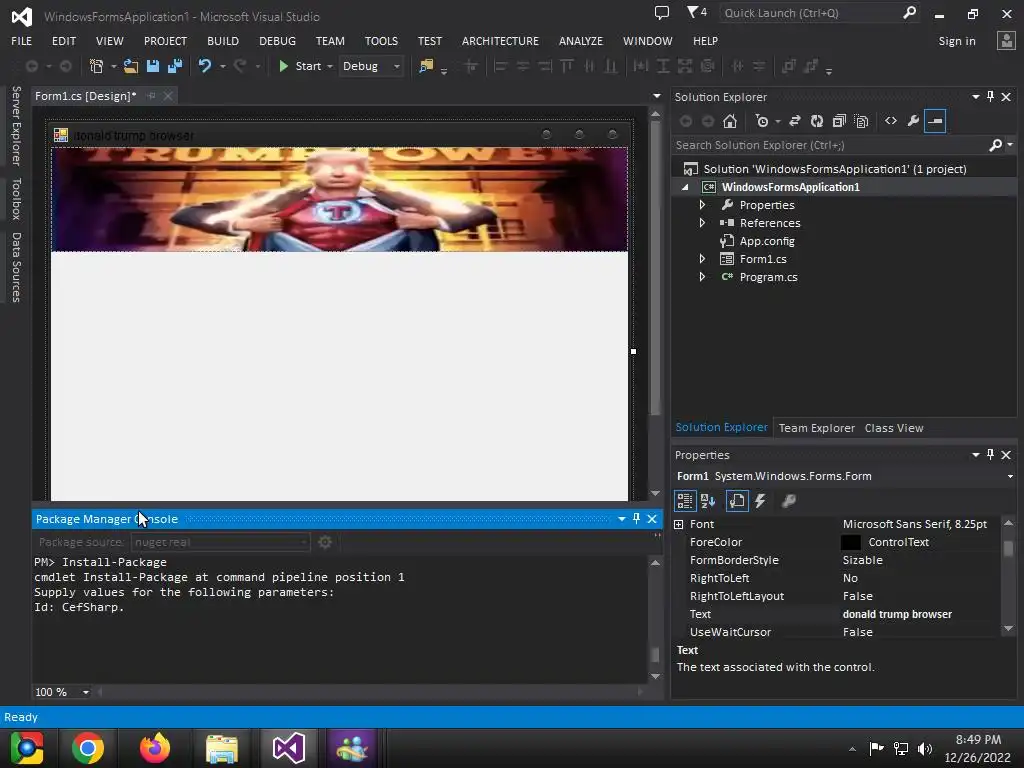Select App.config in Solution Explorer

pos(767,241)
